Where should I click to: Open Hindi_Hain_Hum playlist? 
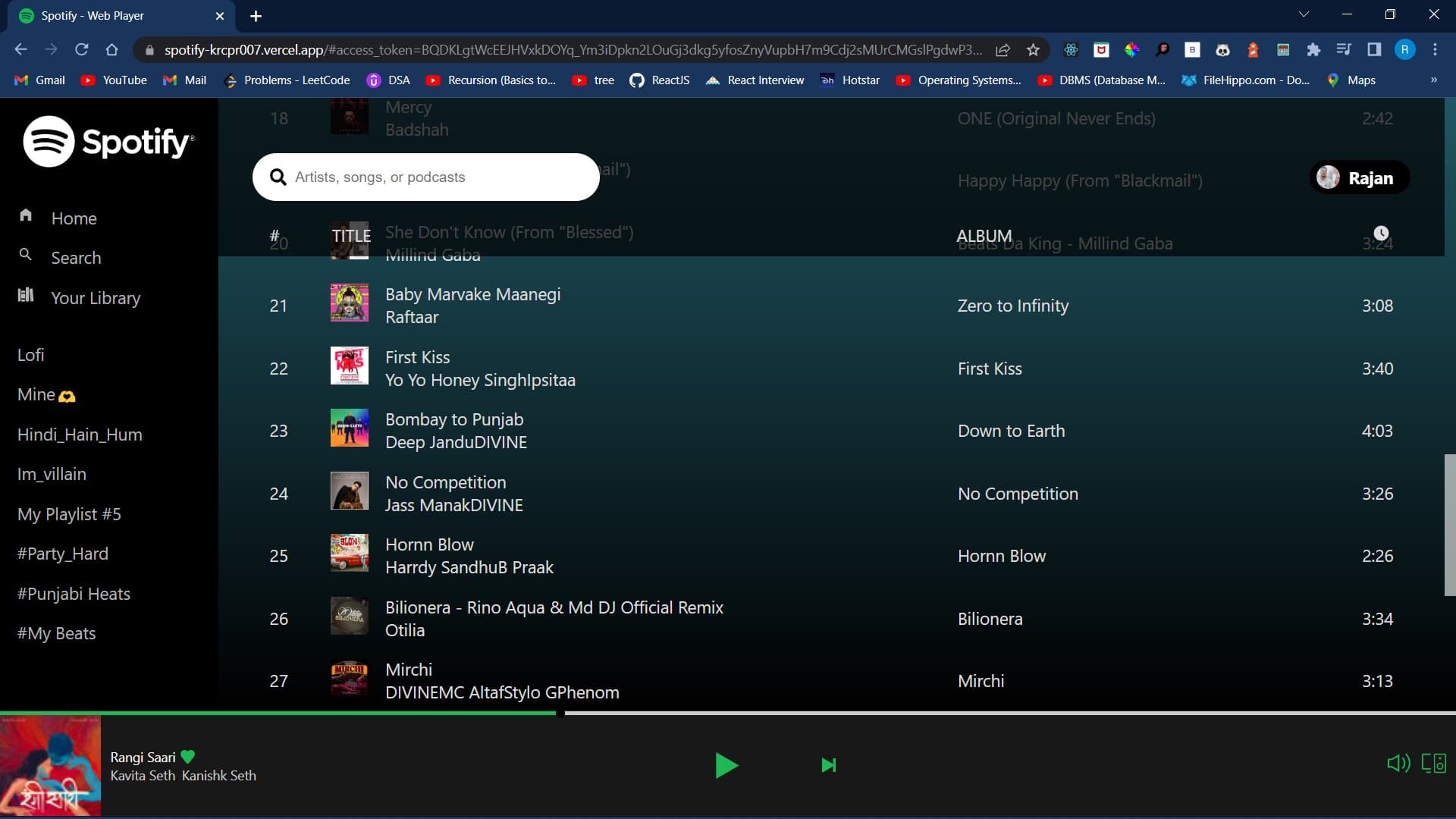(x=80, y=435)
